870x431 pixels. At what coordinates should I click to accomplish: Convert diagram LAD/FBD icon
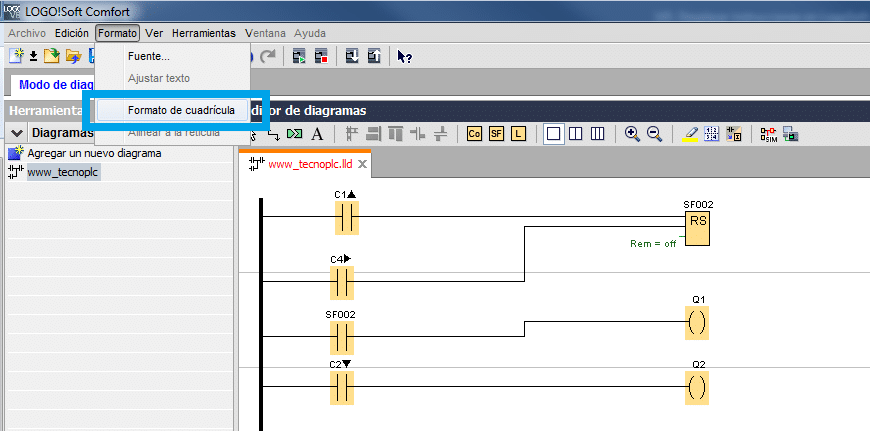tap(734, 134)
